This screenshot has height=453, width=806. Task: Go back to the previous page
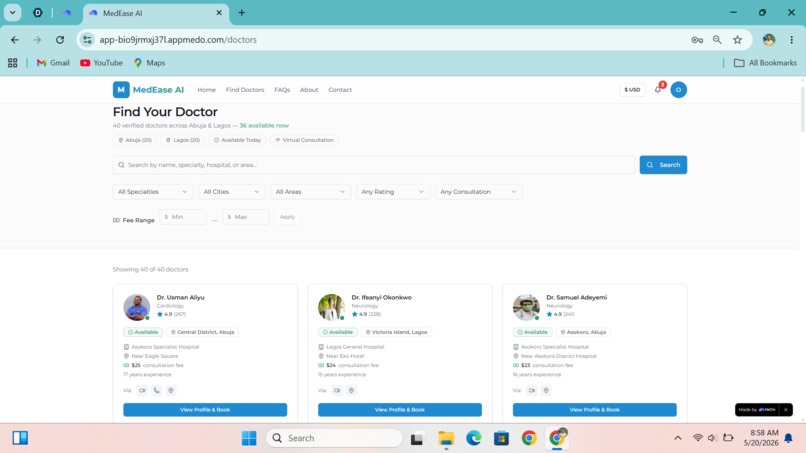click(15, 40)
